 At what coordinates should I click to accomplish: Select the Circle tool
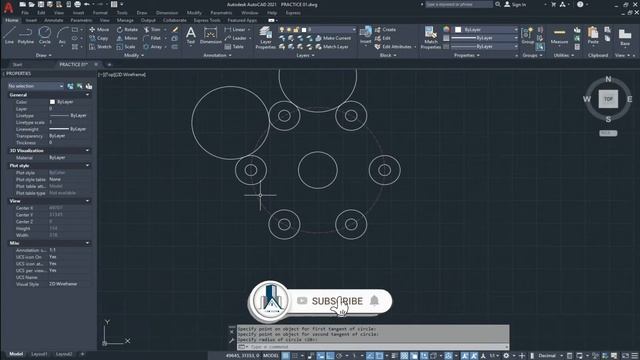44,35
